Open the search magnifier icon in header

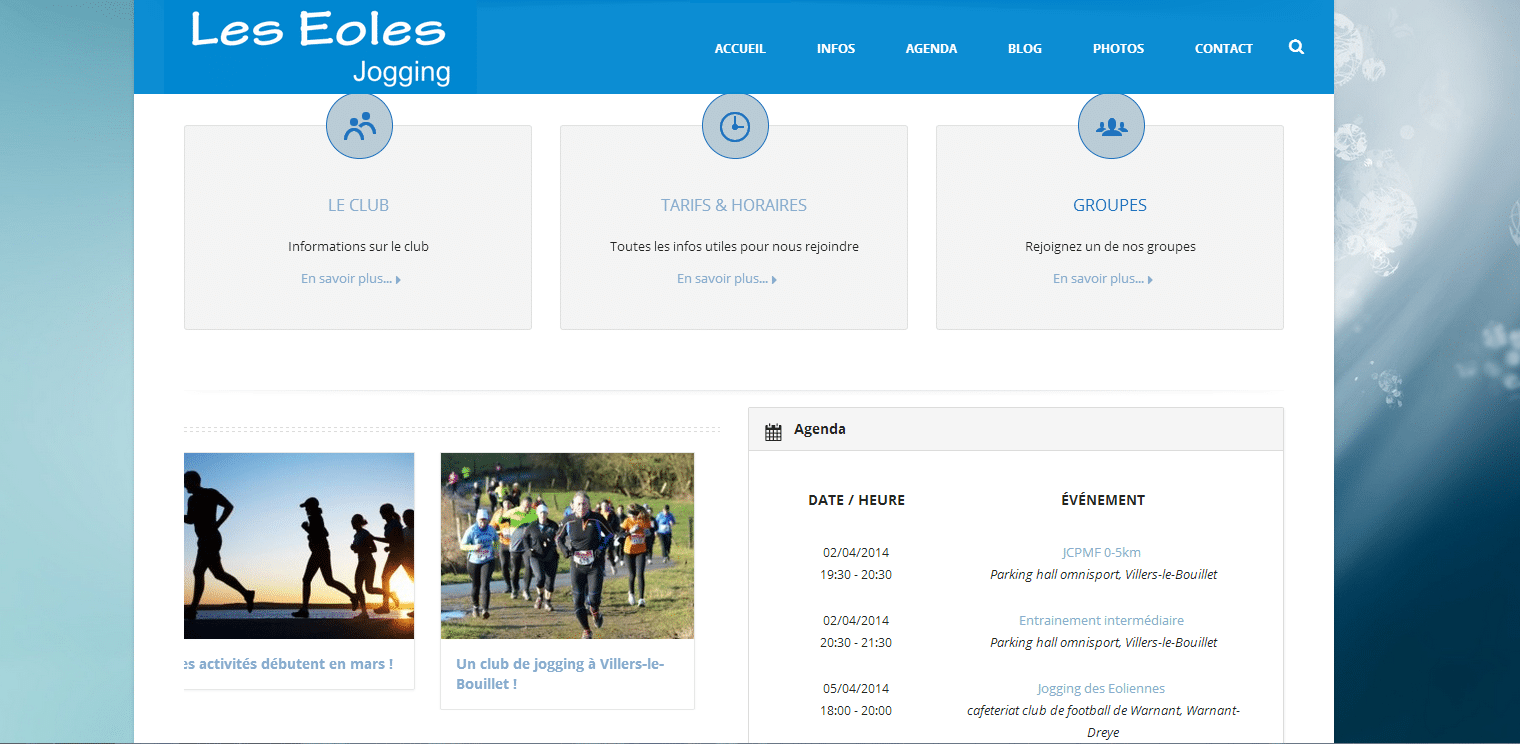(x=1296, y=47)
